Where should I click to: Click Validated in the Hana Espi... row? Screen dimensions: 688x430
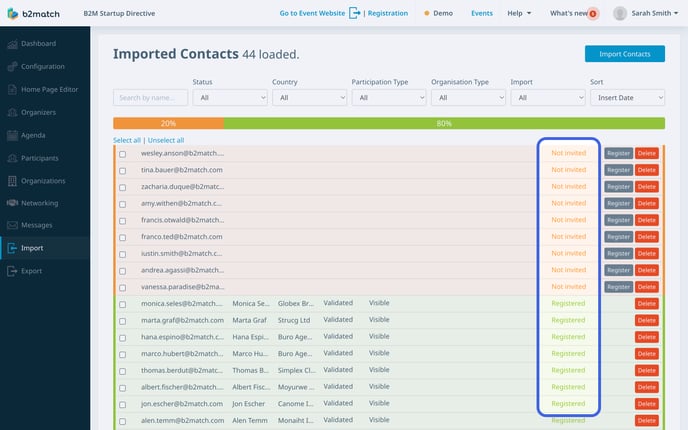[x=338, y=336]
